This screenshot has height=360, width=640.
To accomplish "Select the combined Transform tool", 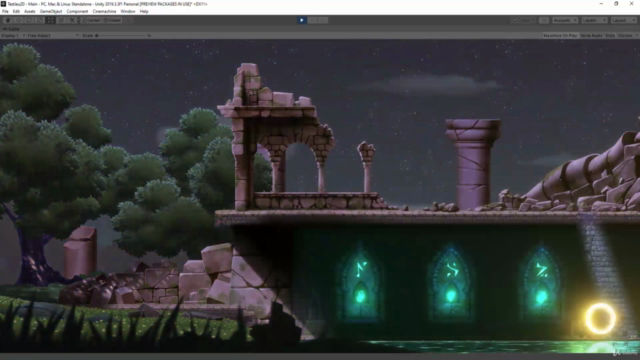I will [x=61, y=20].
